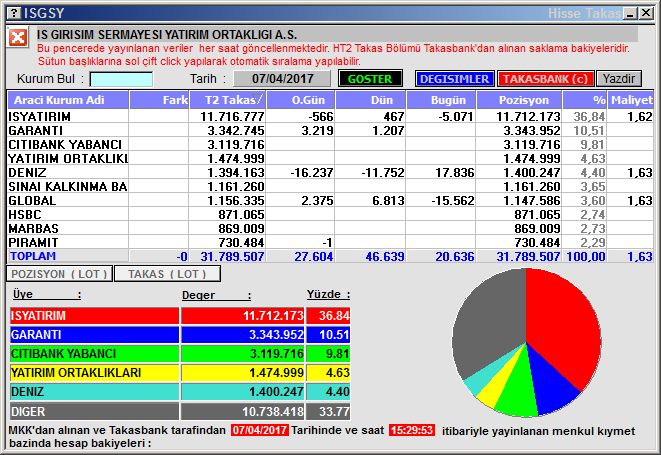Screen dimensions: 661x455
Task: Select the YATIRIM ORTAKLIKL table row
Action: pos(330,158)
